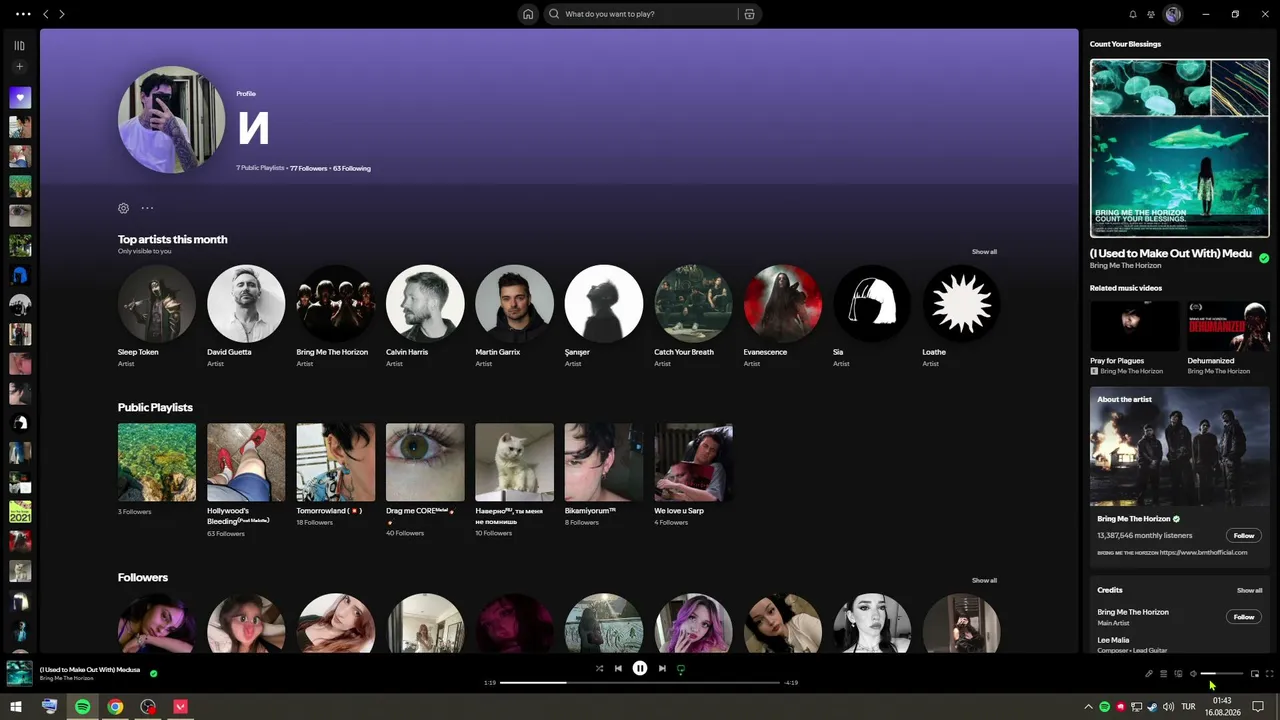Open the profile more options (three dots) menu
This screenshot has height=720, width=1280.
coord(147,208)
